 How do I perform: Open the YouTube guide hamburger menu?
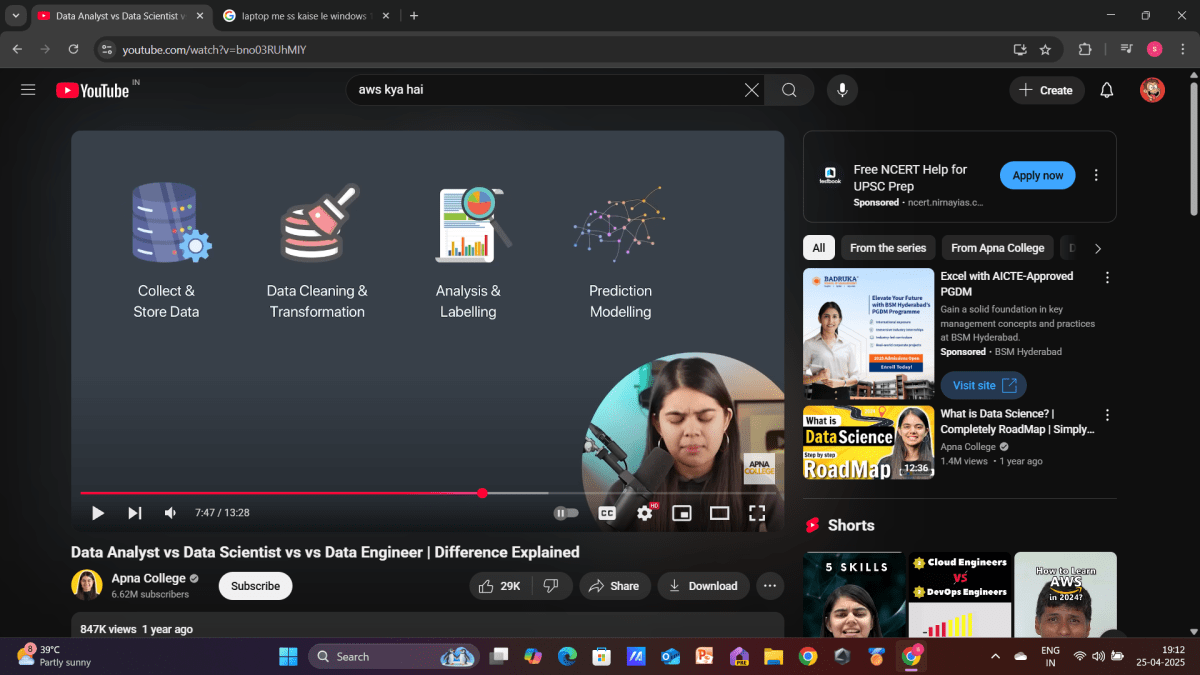coord(28,90)
